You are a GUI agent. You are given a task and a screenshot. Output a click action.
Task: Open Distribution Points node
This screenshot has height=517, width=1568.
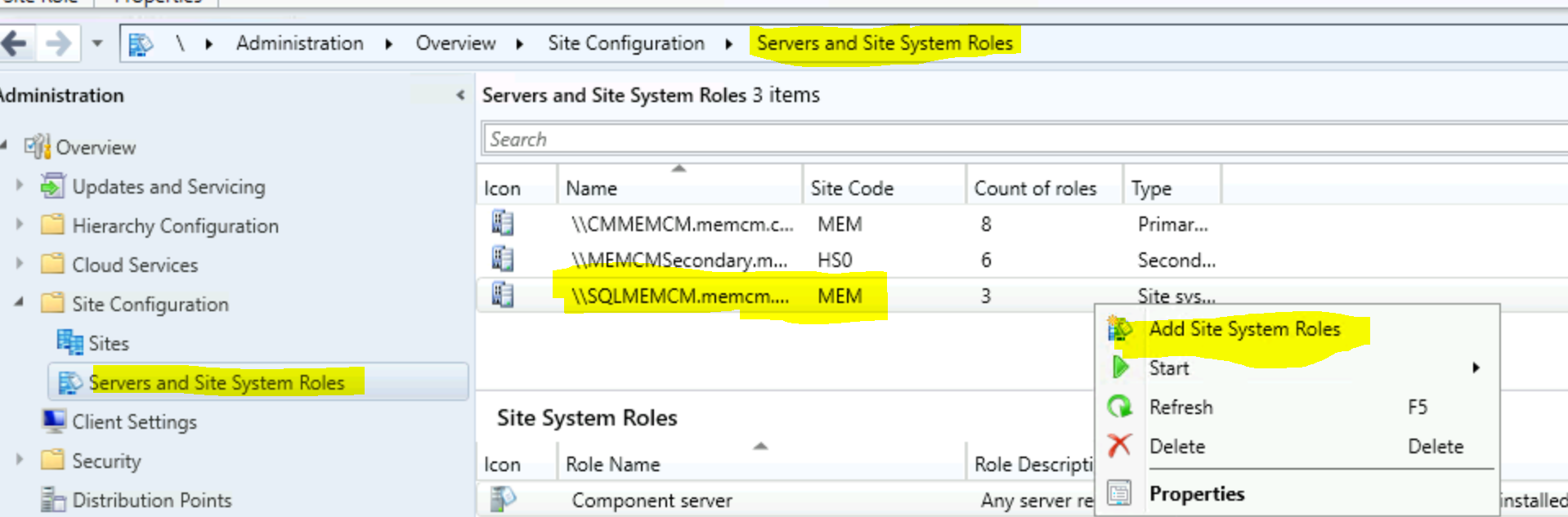[152, 500]
